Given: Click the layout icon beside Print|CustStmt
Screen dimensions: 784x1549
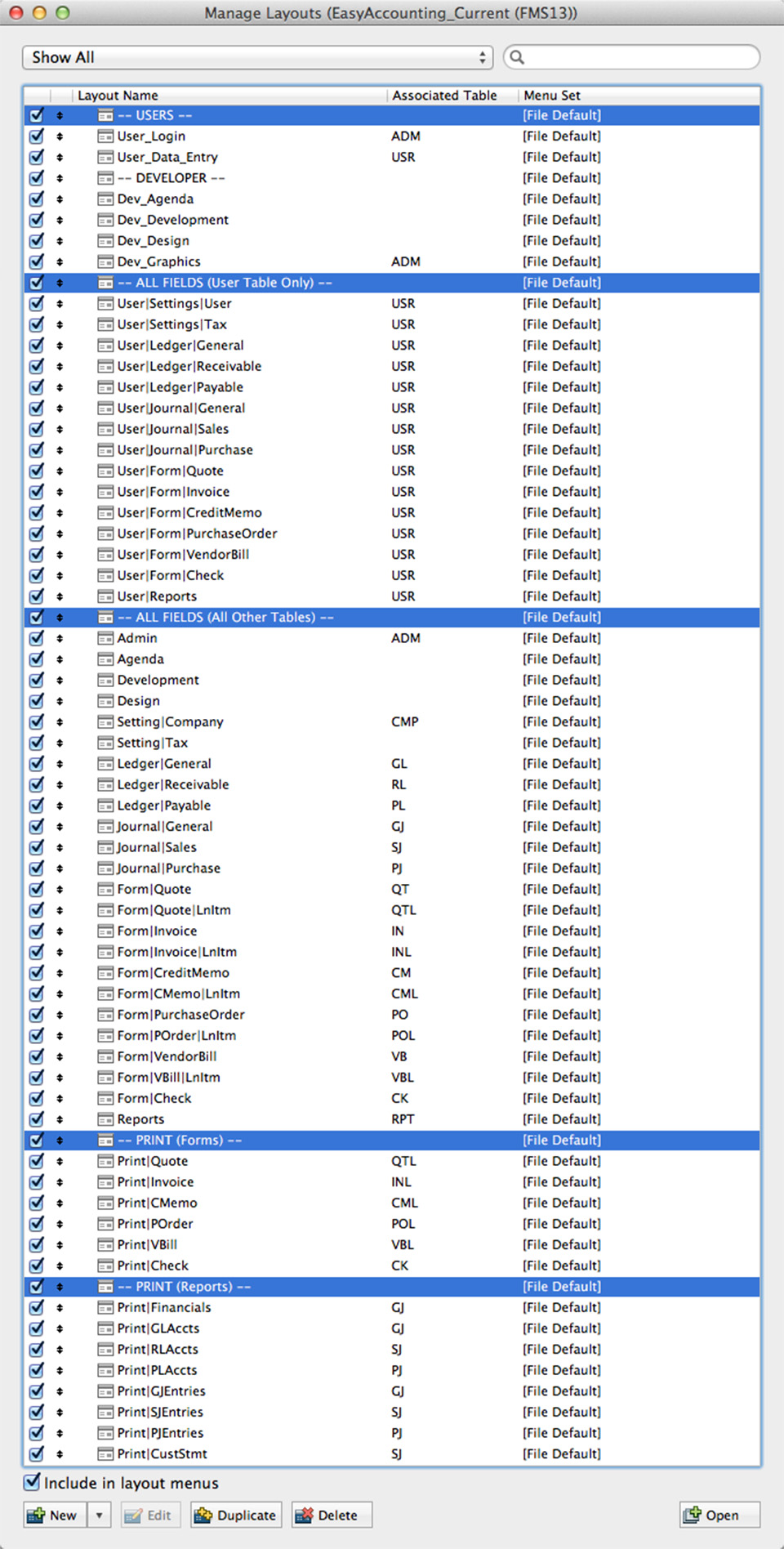Looking at the screenshot, I should 105,1454.
